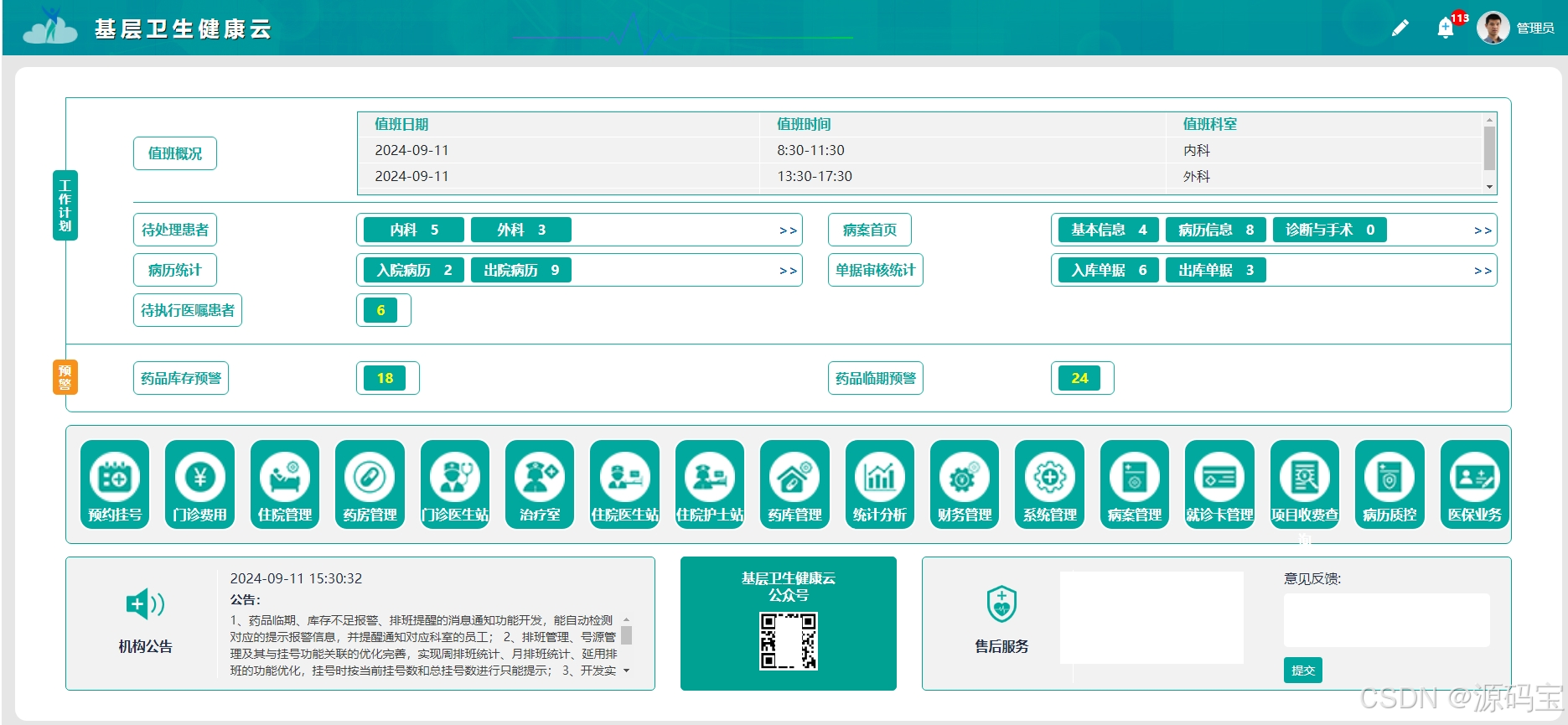Open the 项目收费查 module icon
This screenshot has height=725, width=1568.
click(x=1305, y=484)
